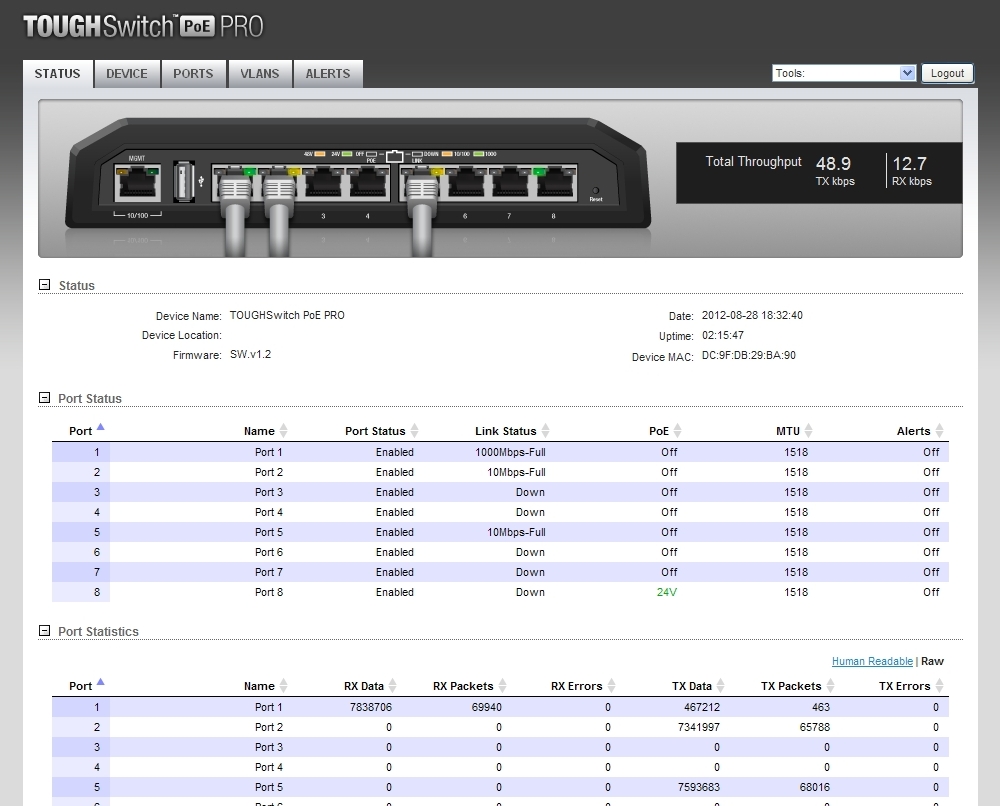The height and width of the screenshot is (806, 1000).
Task: Click Port 1's Enabled status cell
Action: click(394, 452)
